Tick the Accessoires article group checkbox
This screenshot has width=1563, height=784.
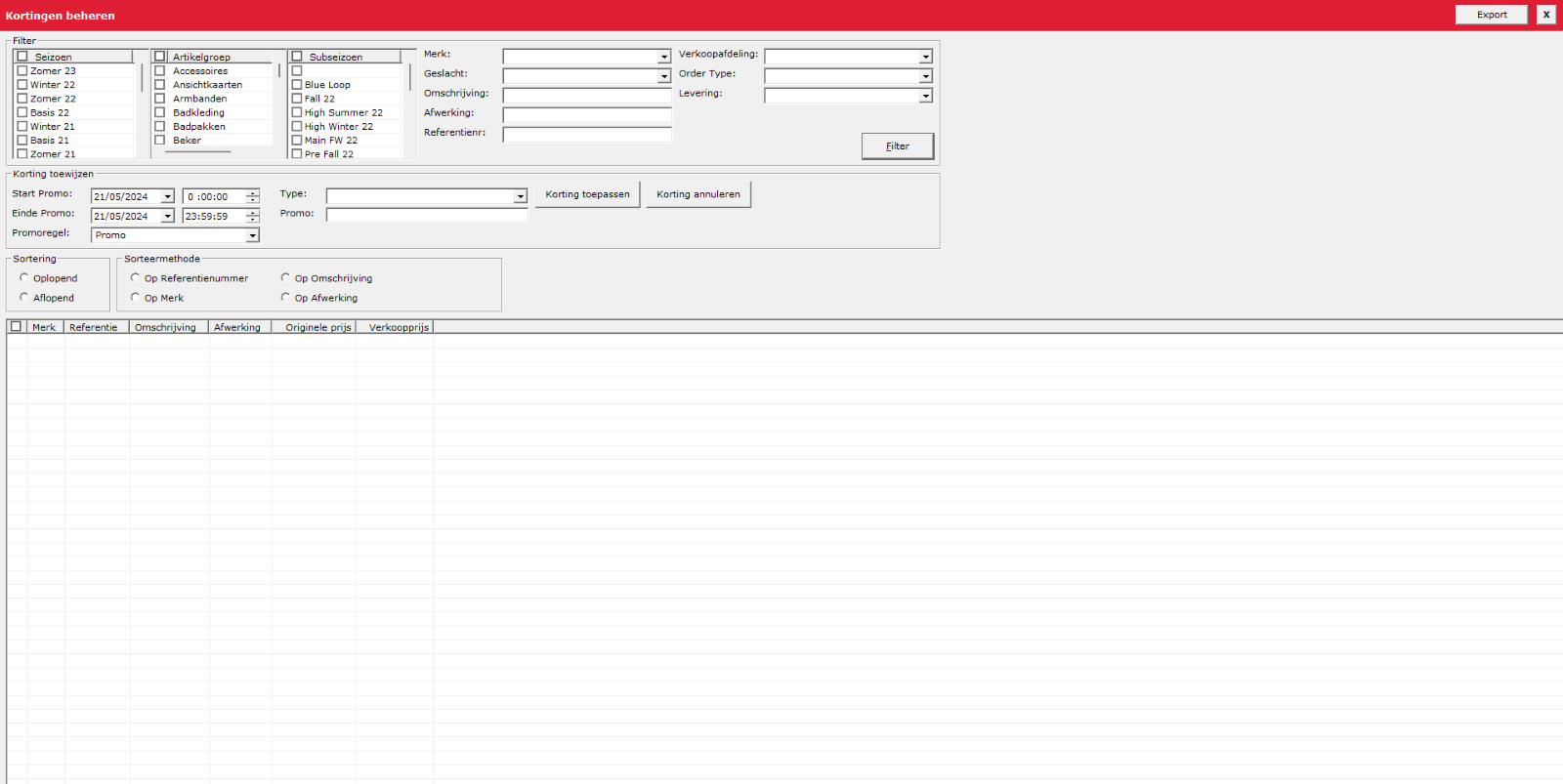(x=160, y=71)
